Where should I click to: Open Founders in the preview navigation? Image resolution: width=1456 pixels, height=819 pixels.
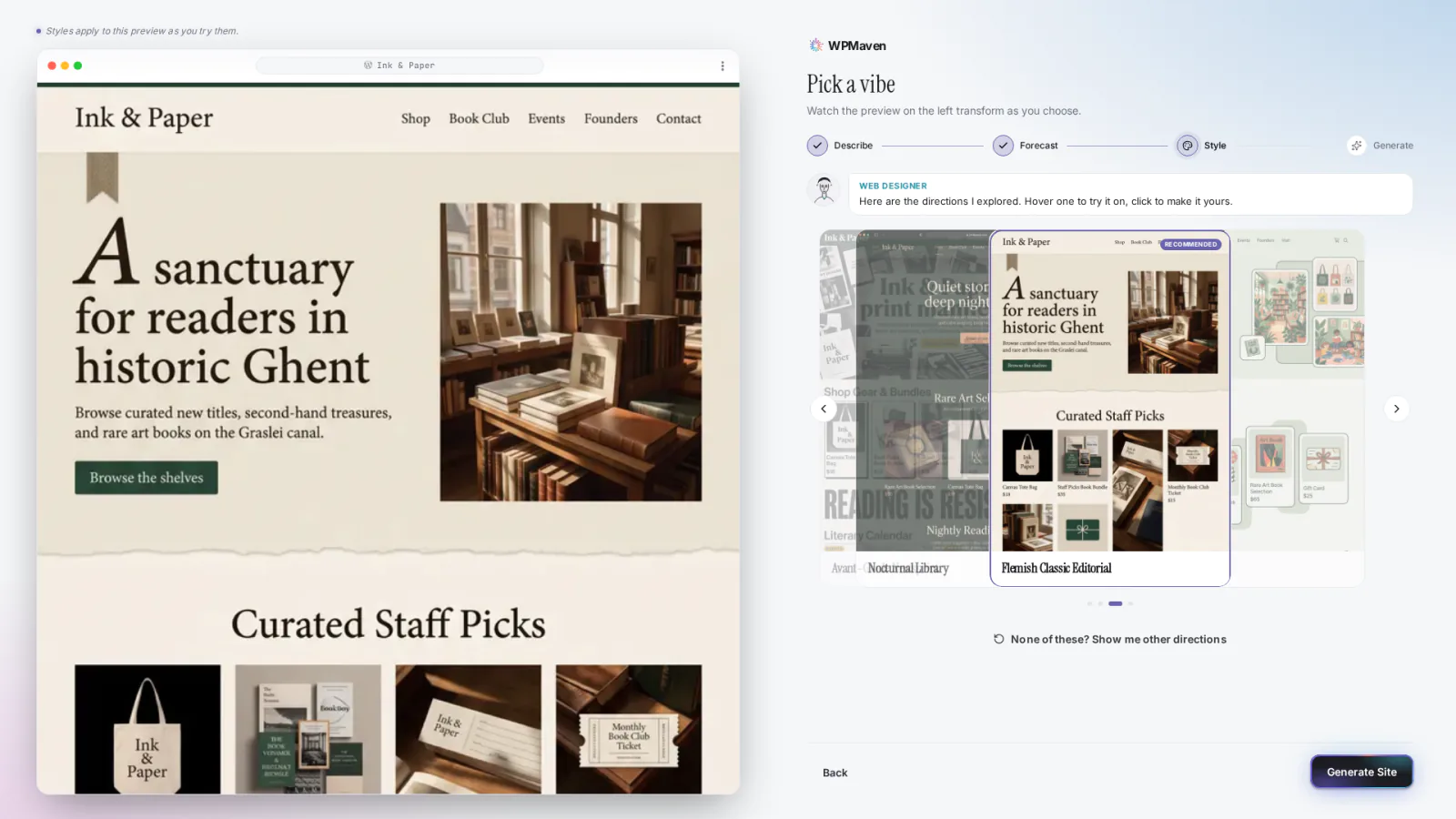[x=611, y=118]
